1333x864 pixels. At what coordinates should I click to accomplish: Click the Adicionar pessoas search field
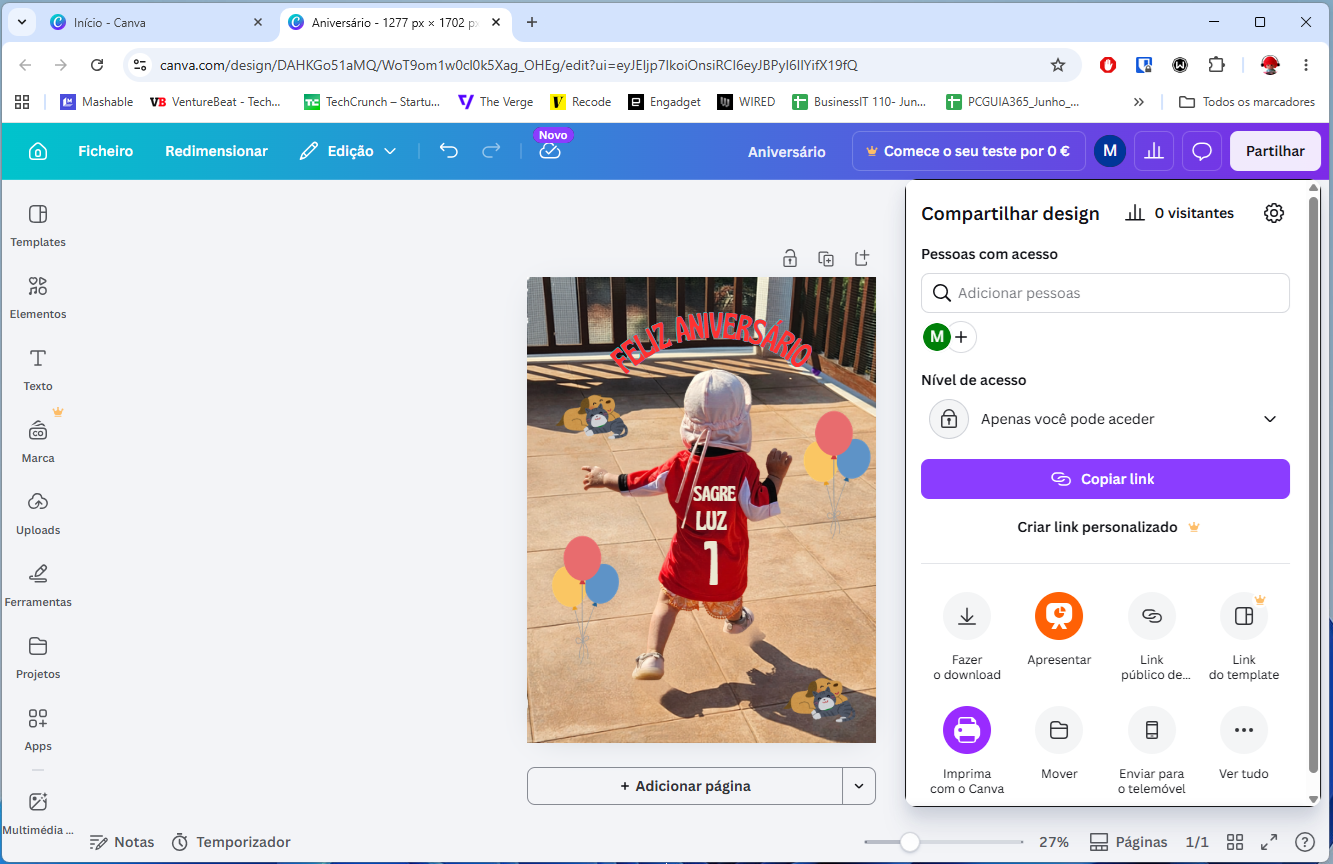pyautogui.click(x=1105, y=293)
